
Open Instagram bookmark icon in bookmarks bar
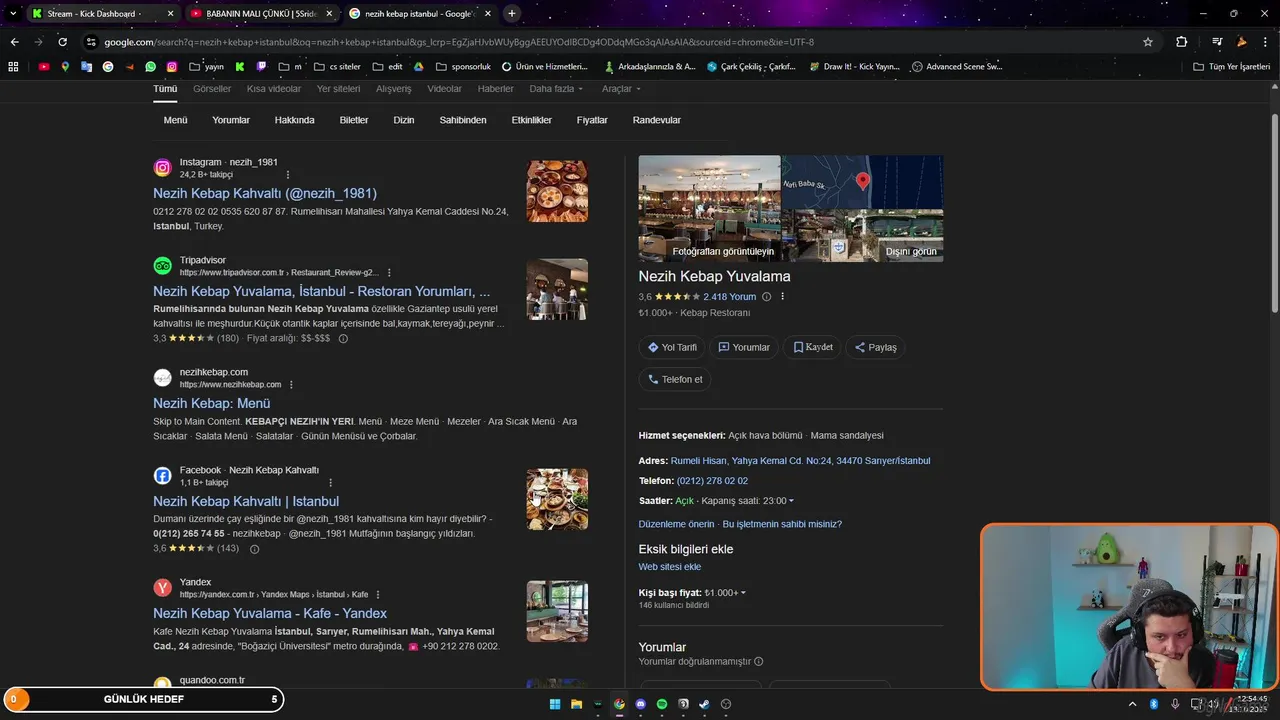(x=172, y=67)
